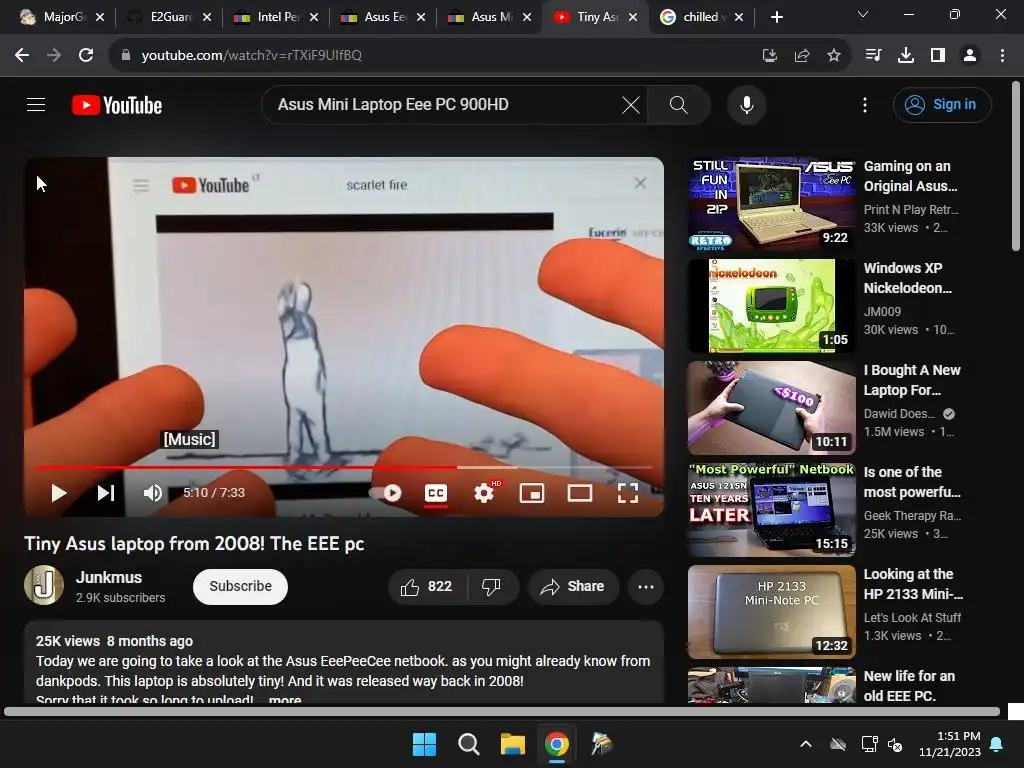This screenshot has height=768, width=1024.
Task: Switch to the Intel Pentium browser tab
Action: pos(276,17)
